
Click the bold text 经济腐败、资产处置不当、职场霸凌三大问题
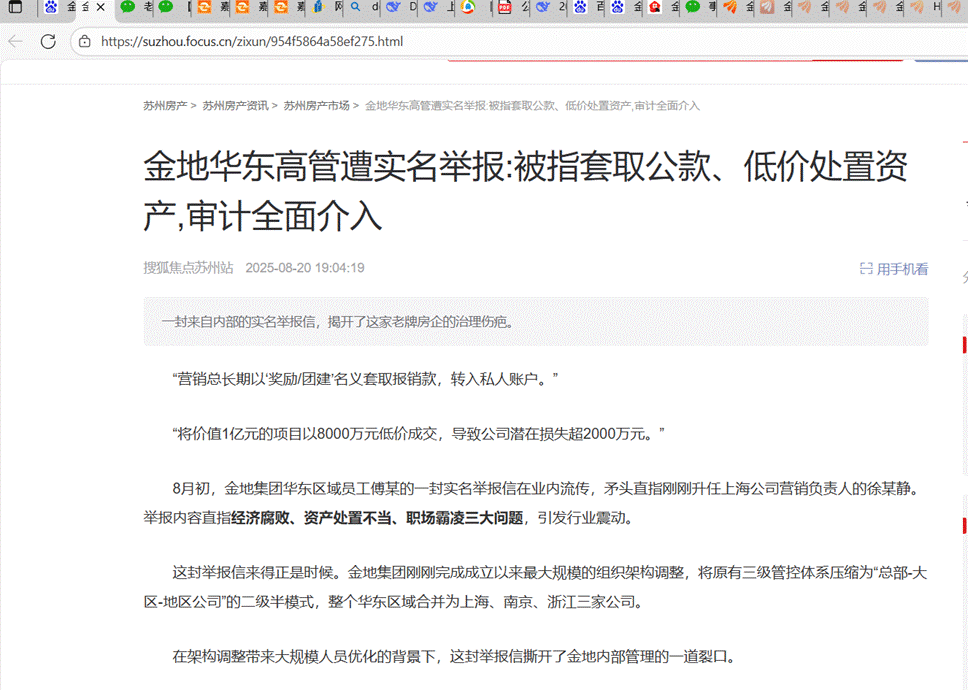pos(377,518)
